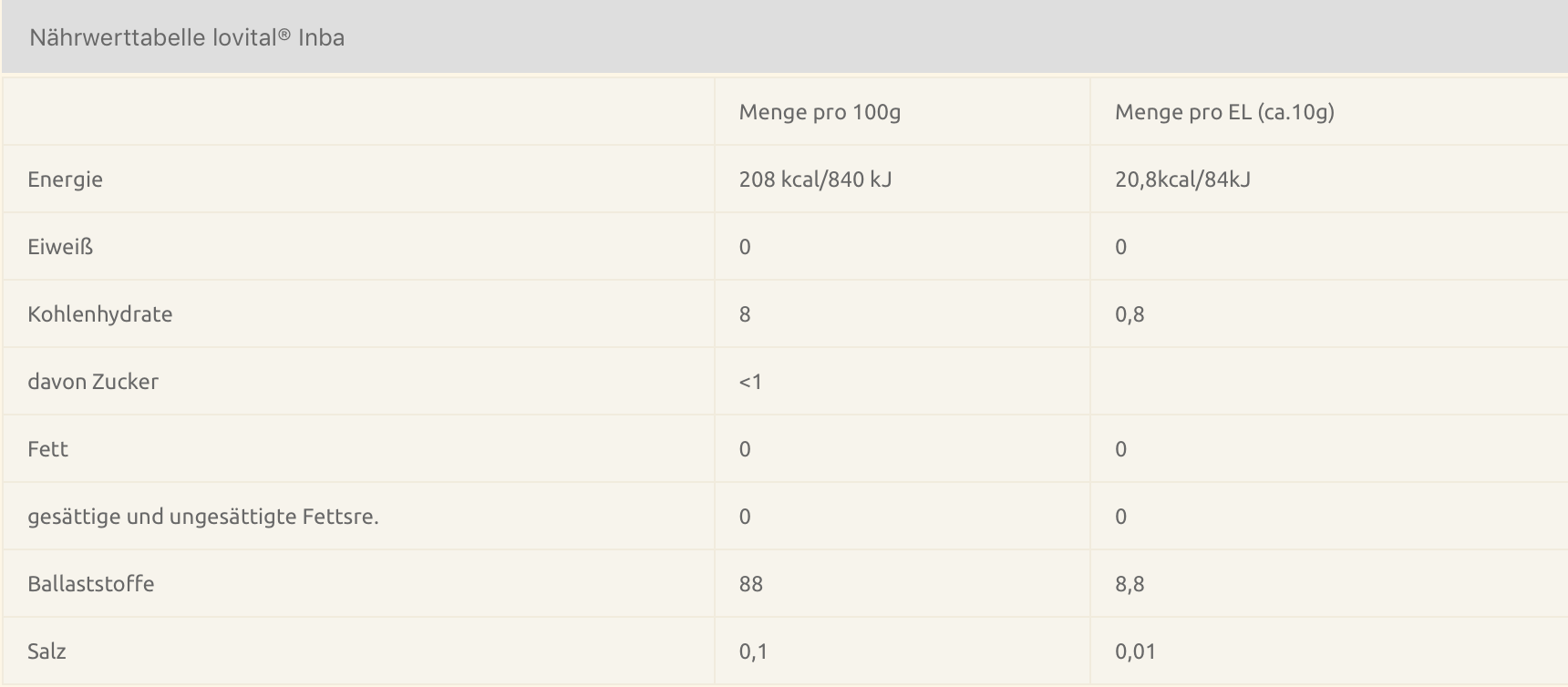Select the Ballaststoffe value 88
This screenshot has height=687, width=1568.
[750, 584]
